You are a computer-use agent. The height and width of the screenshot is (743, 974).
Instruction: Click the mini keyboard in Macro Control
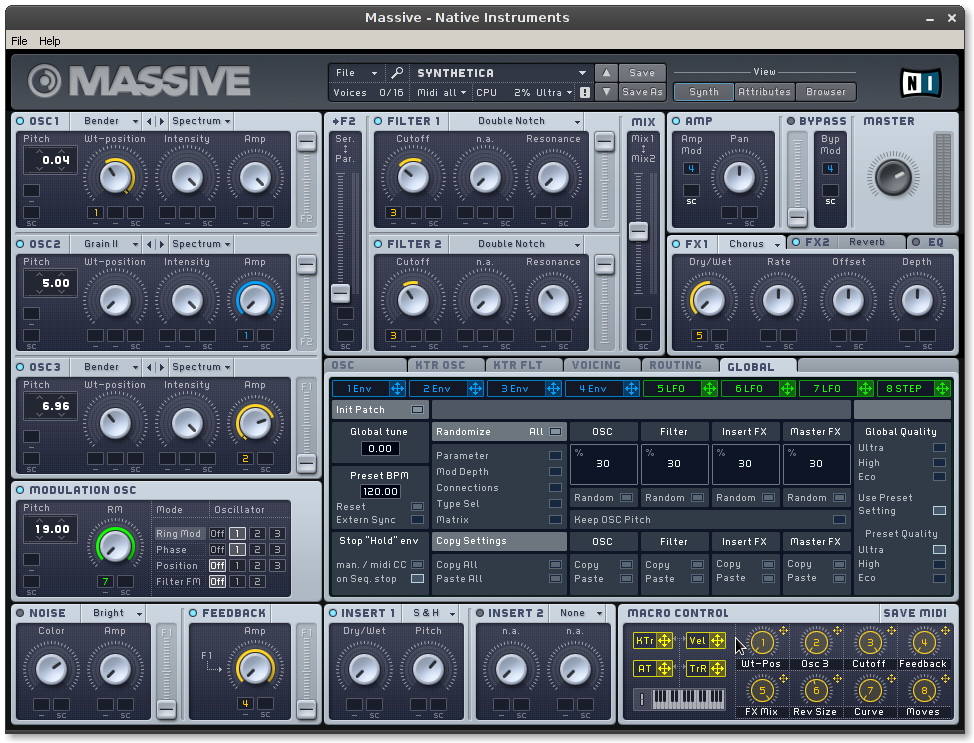[687, 697]
